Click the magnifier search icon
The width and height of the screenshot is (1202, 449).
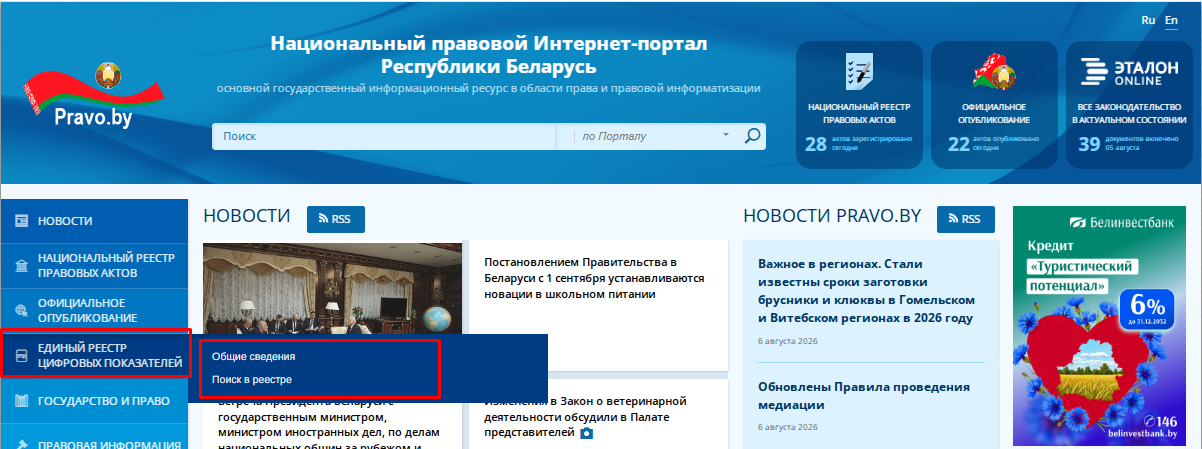coord(753,136)
